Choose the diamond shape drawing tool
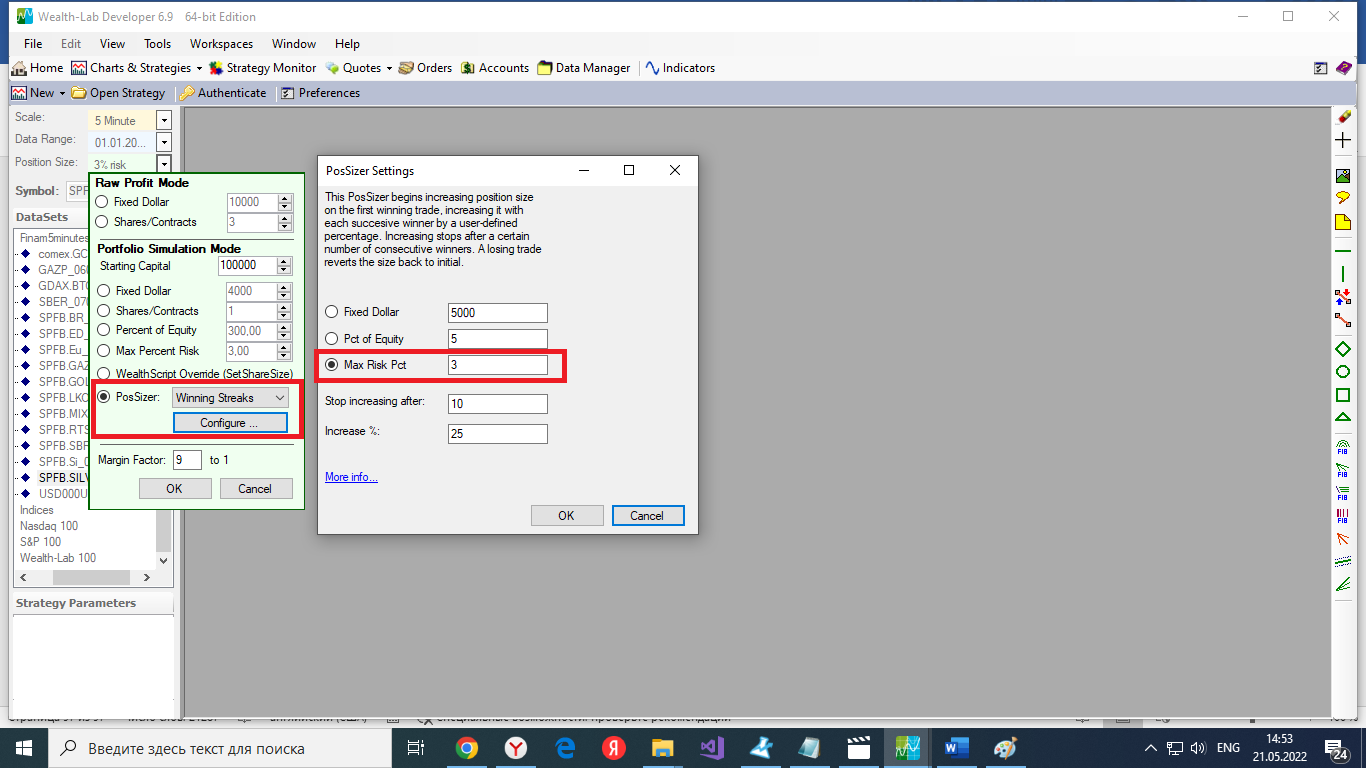Image resolution: width=1366 pixels, height=768 pixels. 1343,349
